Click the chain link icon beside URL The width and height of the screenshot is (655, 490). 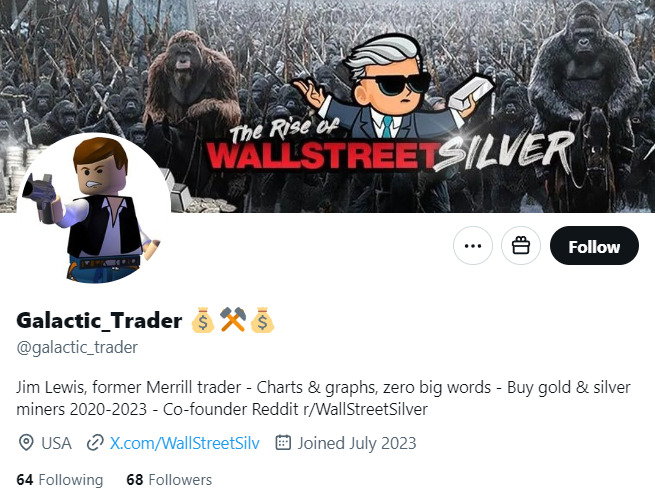coord(95,443)
